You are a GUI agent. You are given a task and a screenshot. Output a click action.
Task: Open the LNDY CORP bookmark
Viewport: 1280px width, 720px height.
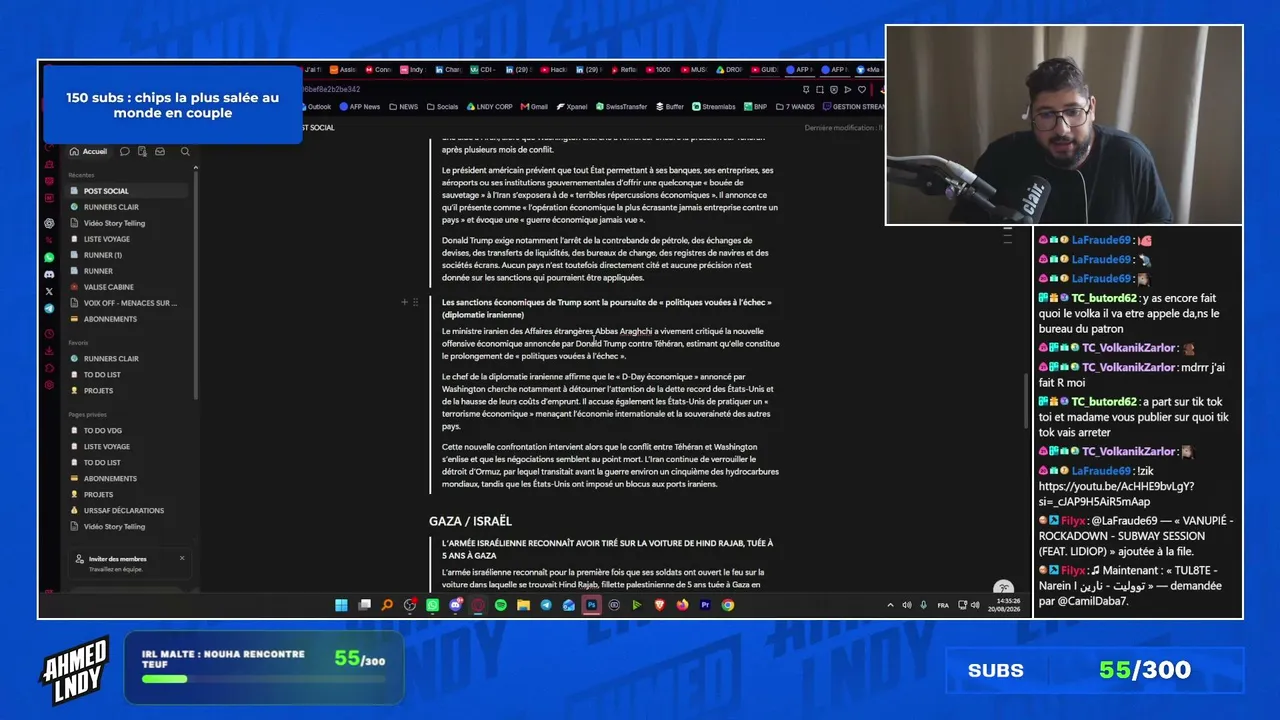pos(489,107)
